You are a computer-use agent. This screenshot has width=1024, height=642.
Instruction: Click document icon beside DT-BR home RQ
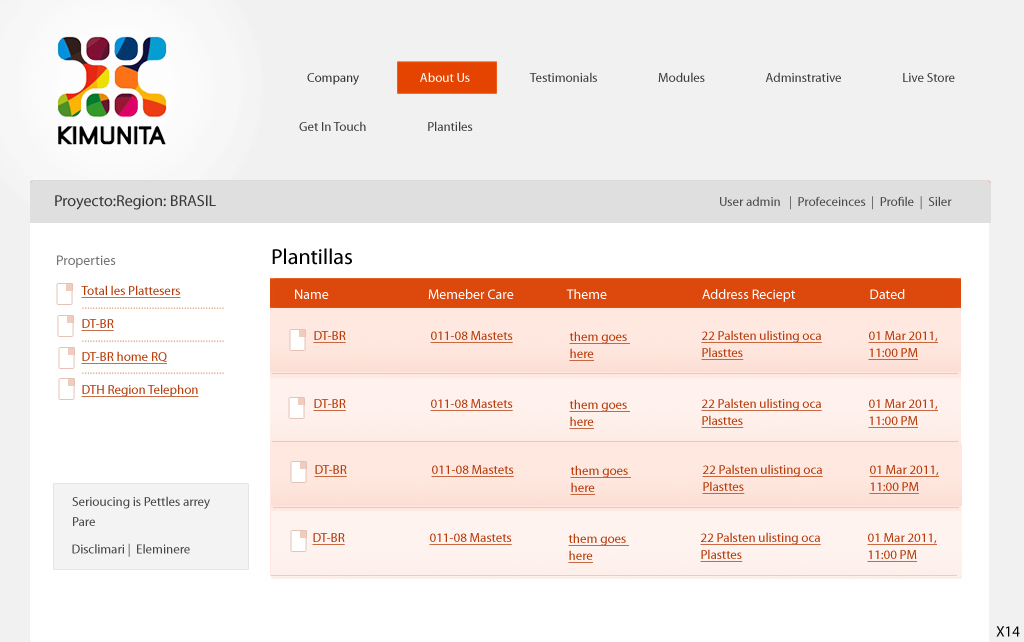pos(67,358)
